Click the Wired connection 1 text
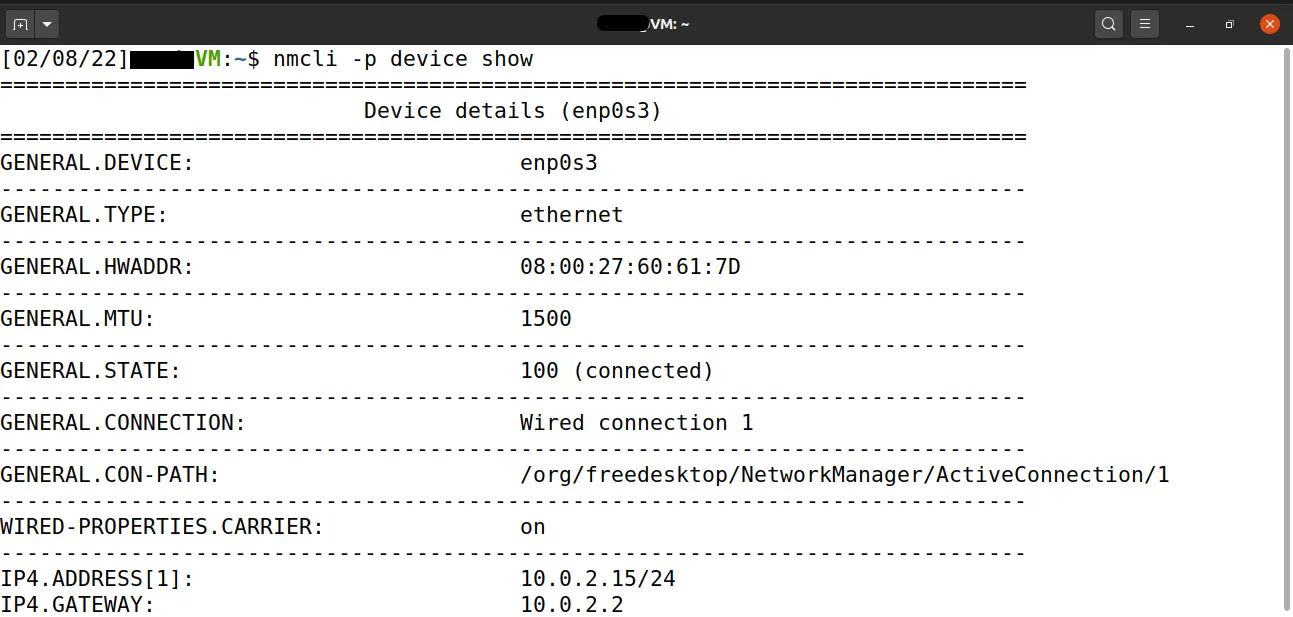This screenshot has width=1293, height=617. pyautogui.click(x=637, y=423)
